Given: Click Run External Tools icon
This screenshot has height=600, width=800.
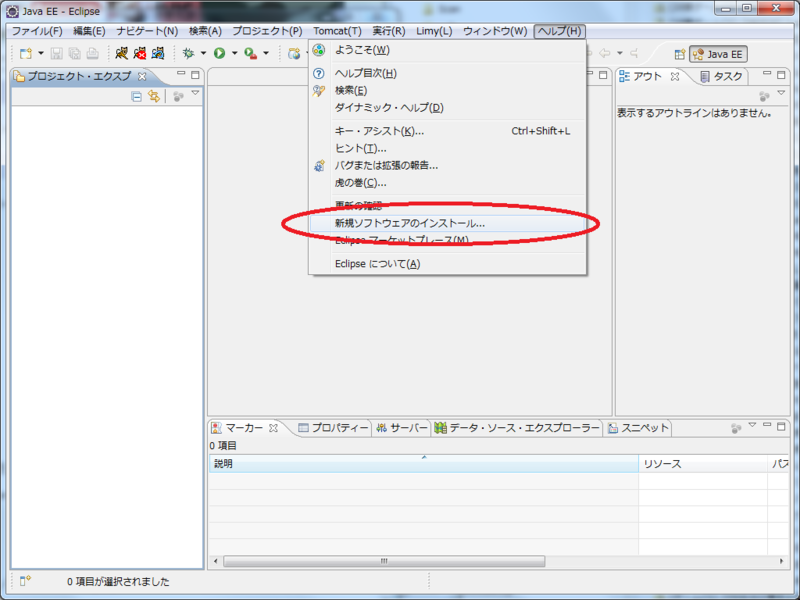Looking at the screenshot, I should coord(251,53).
